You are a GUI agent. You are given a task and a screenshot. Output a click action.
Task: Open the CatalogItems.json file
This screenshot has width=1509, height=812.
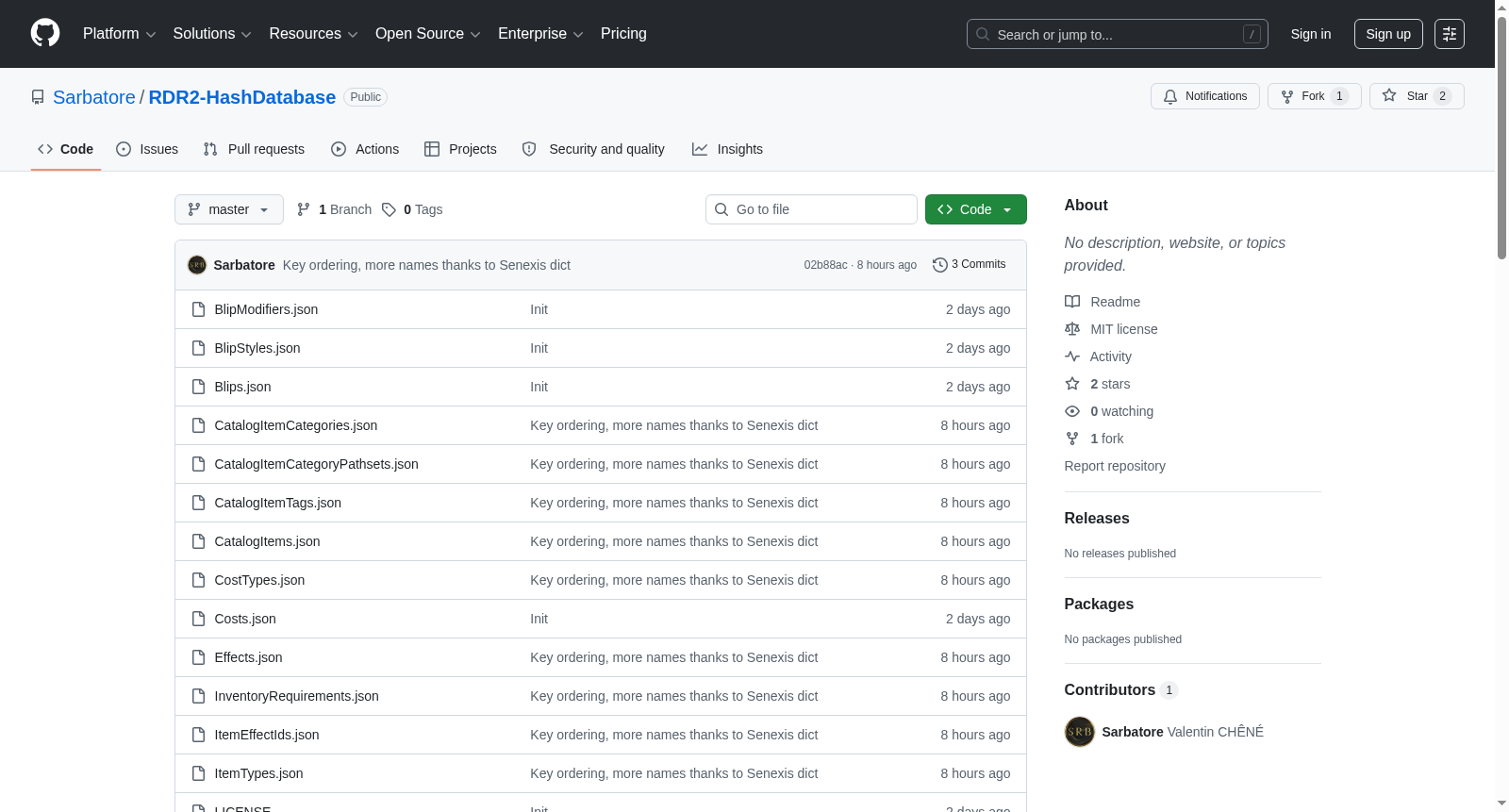click(x=267, y=541)
